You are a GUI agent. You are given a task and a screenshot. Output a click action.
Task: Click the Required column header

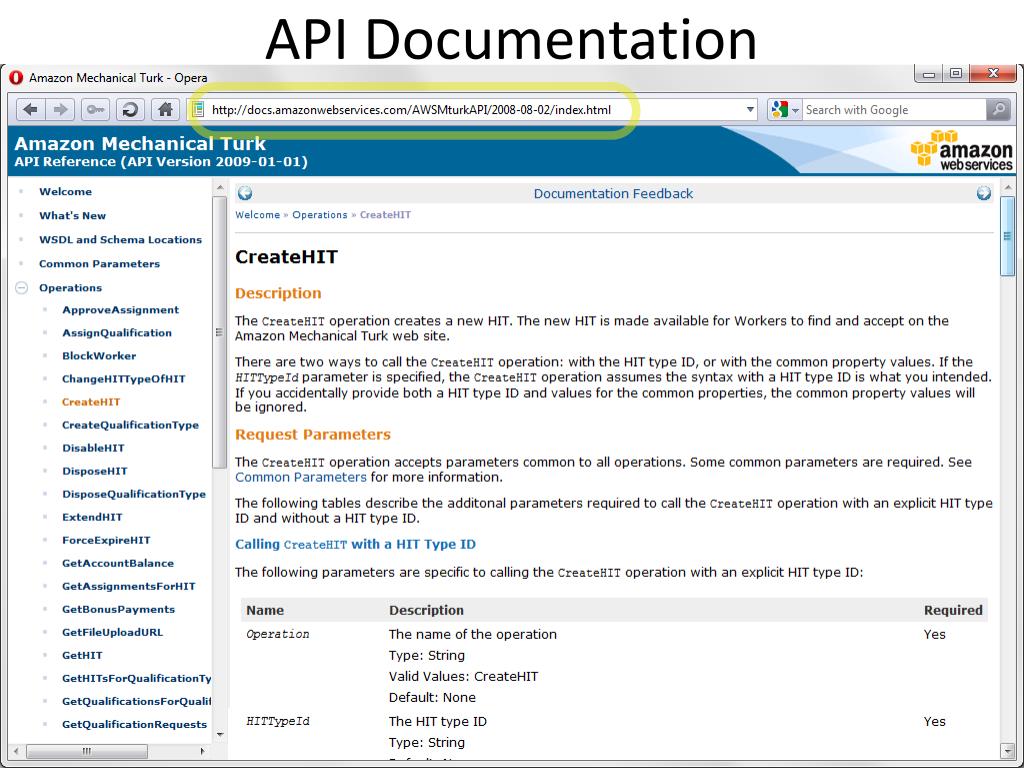tap(953, 611)
